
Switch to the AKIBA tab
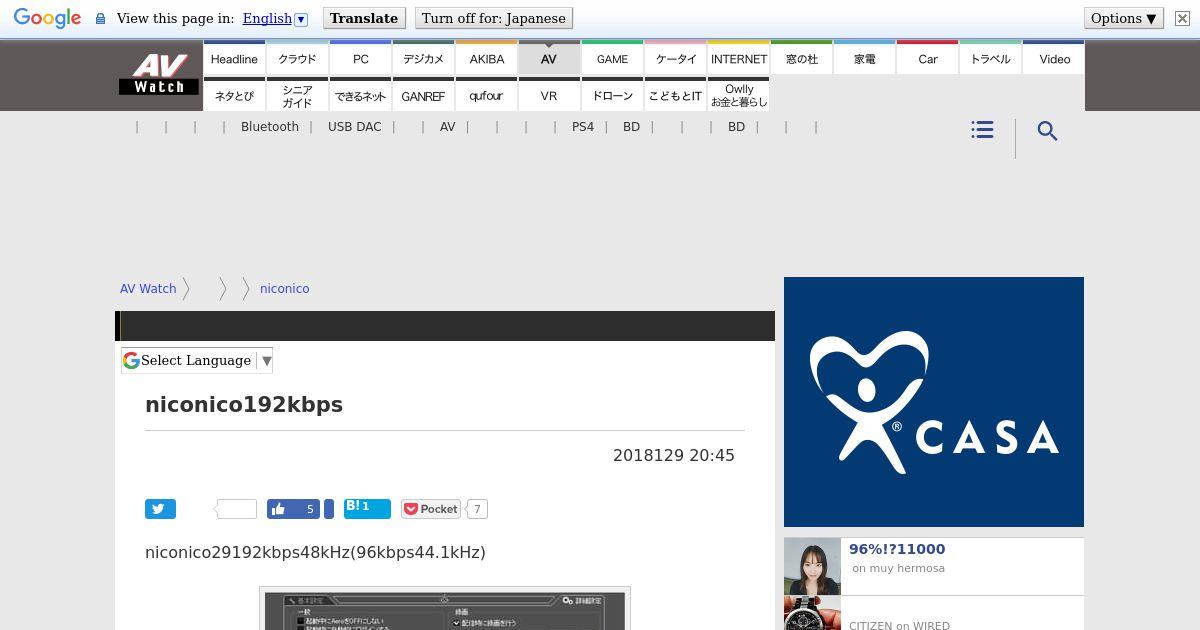[x=486, y=58]
